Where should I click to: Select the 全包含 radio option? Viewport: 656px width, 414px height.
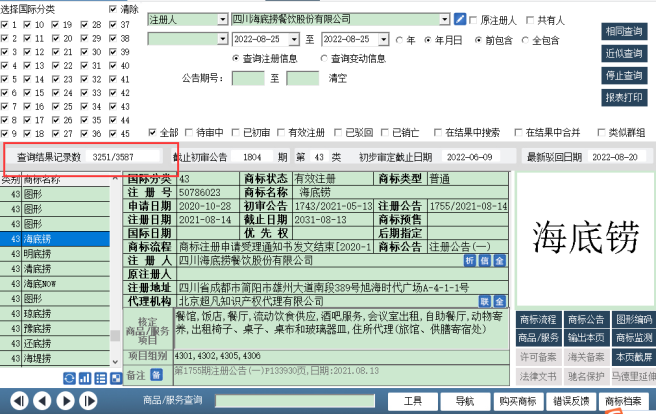tap(526, 40)
